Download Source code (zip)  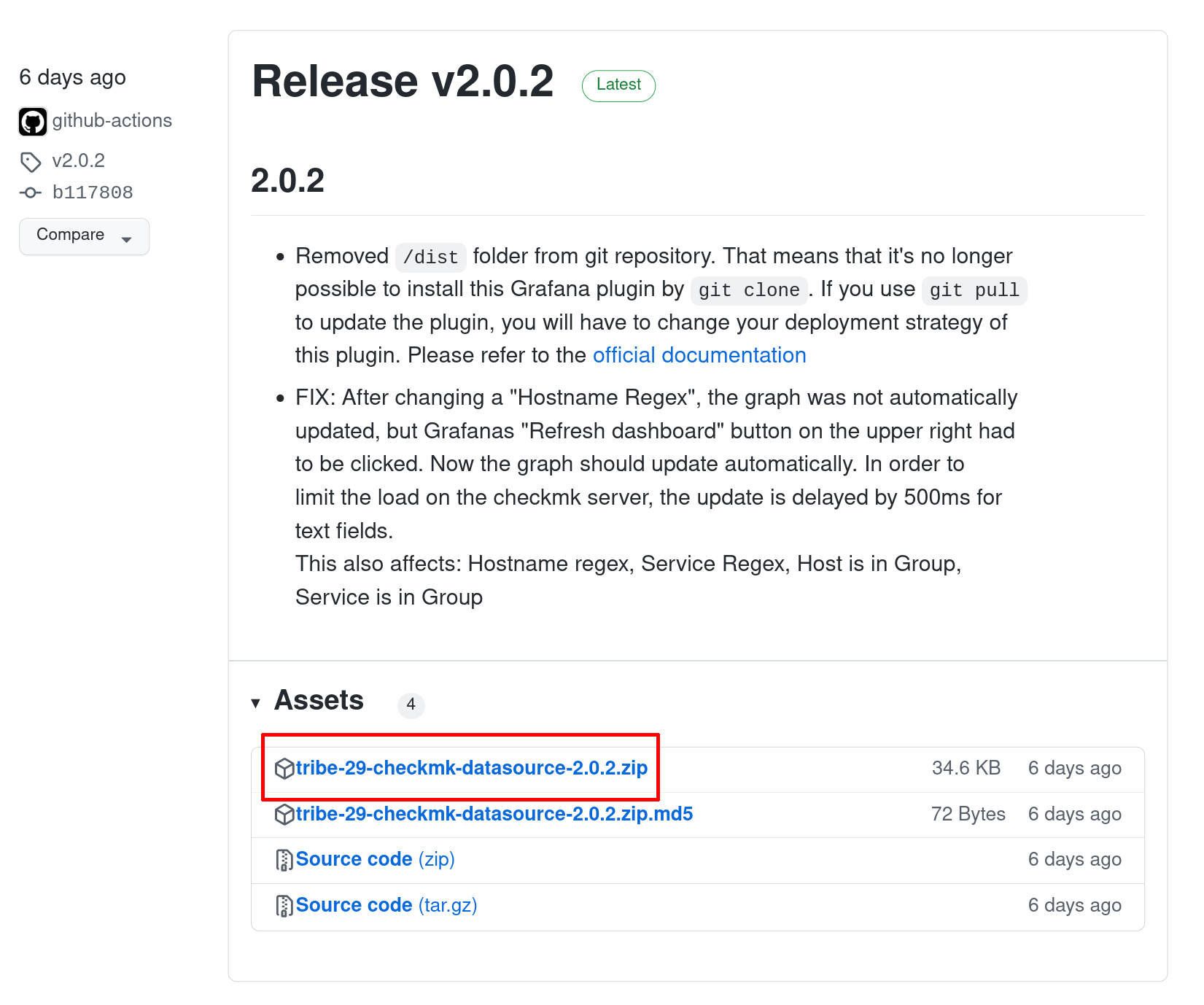coord(376,859)
